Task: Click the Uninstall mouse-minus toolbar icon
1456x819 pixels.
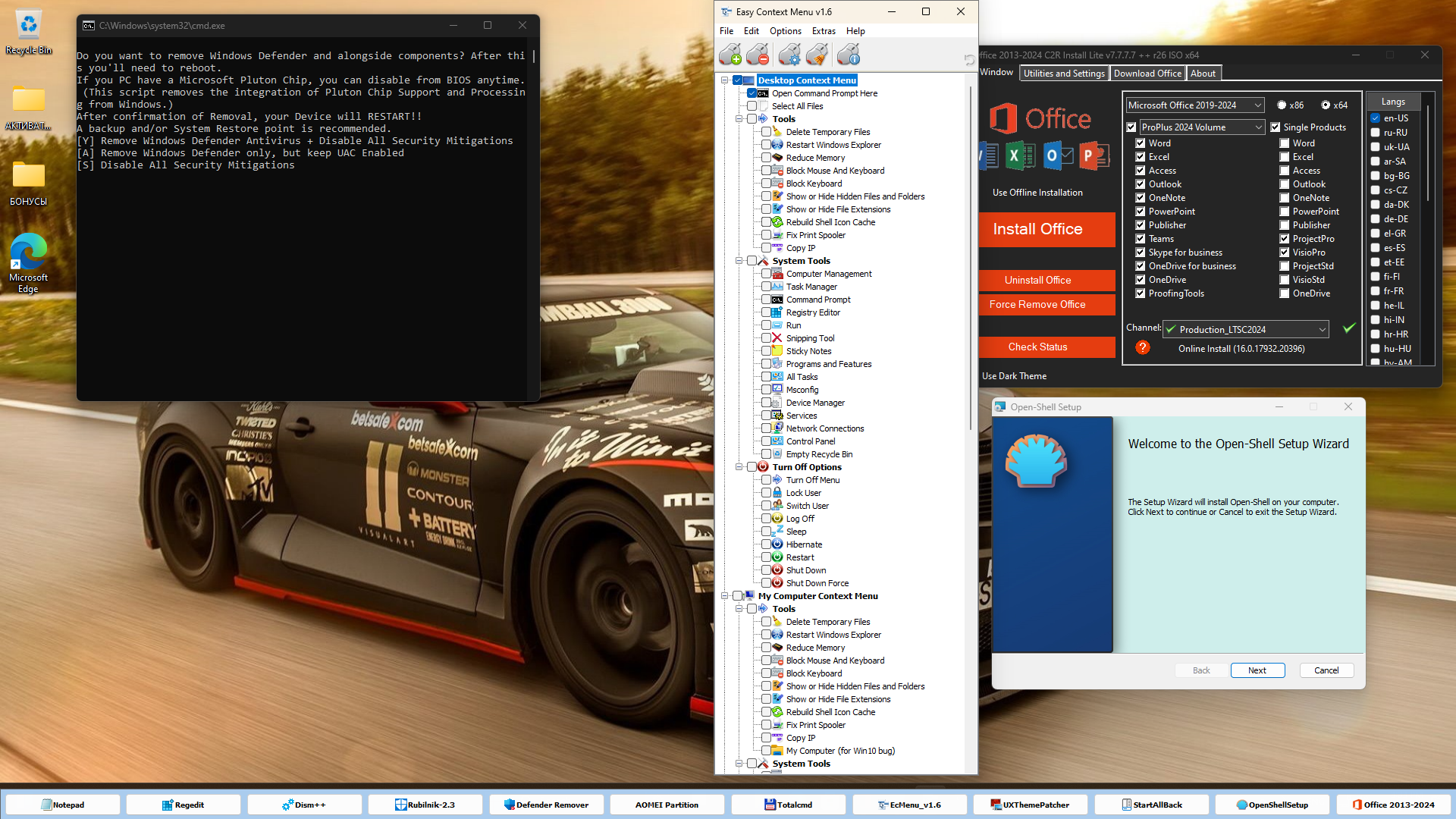Action: click(758, 55)
